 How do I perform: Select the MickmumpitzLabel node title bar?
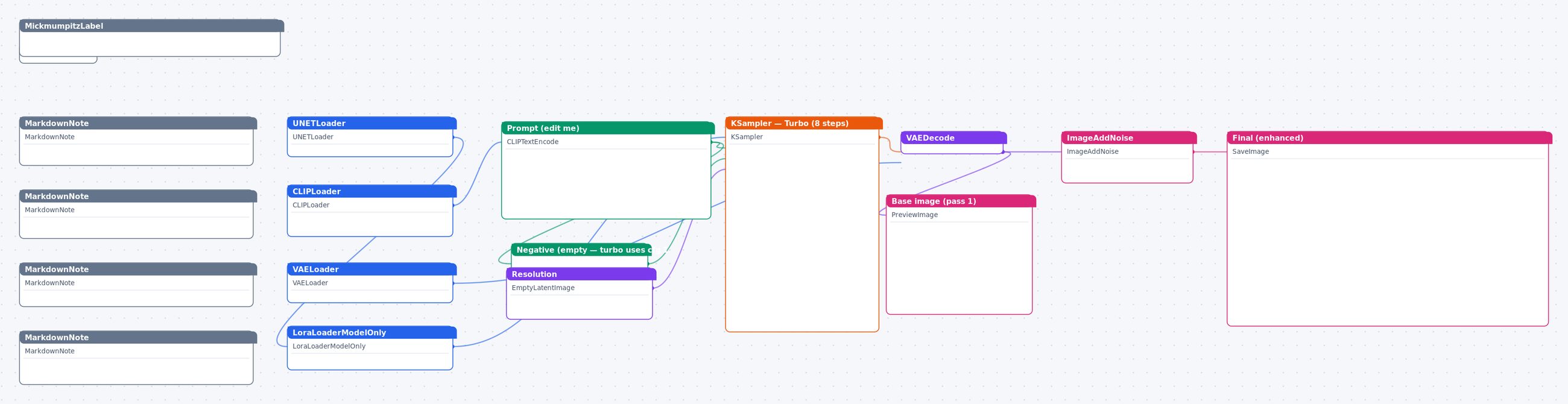151,25
